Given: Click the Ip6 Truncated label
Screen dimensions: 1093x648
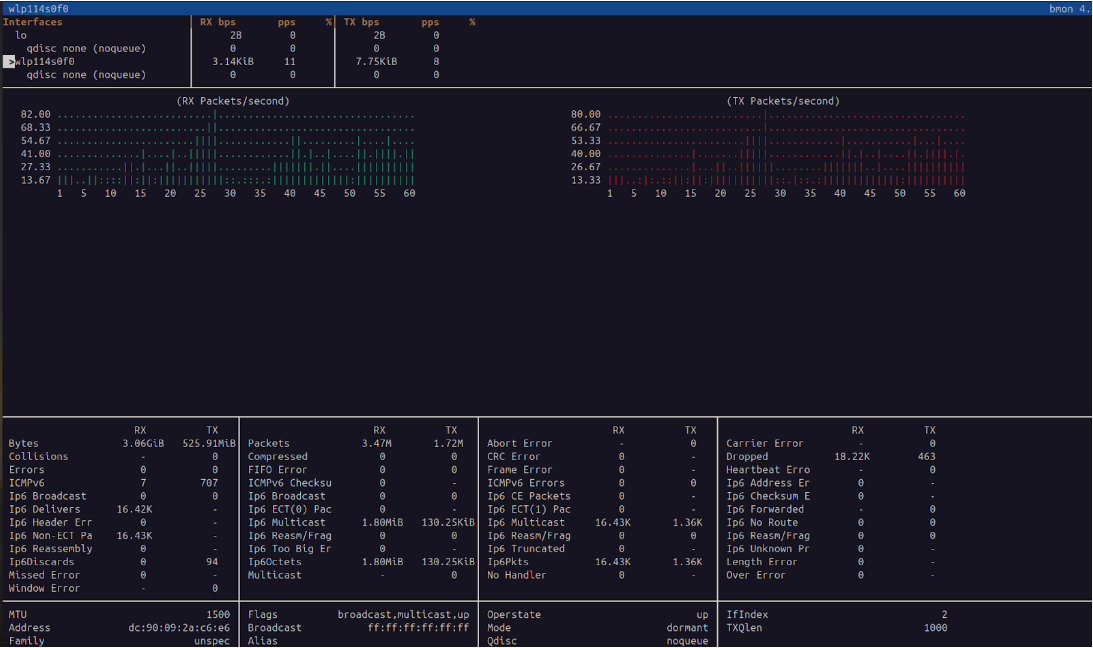Looking at the screenshot, I should pos(526,550).
